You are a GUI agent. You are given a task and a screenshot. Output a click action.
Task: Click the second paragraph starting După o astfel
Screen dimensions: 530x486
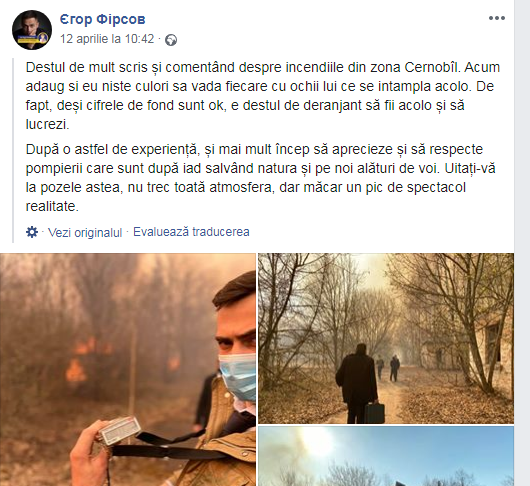(x=261, y=178)
